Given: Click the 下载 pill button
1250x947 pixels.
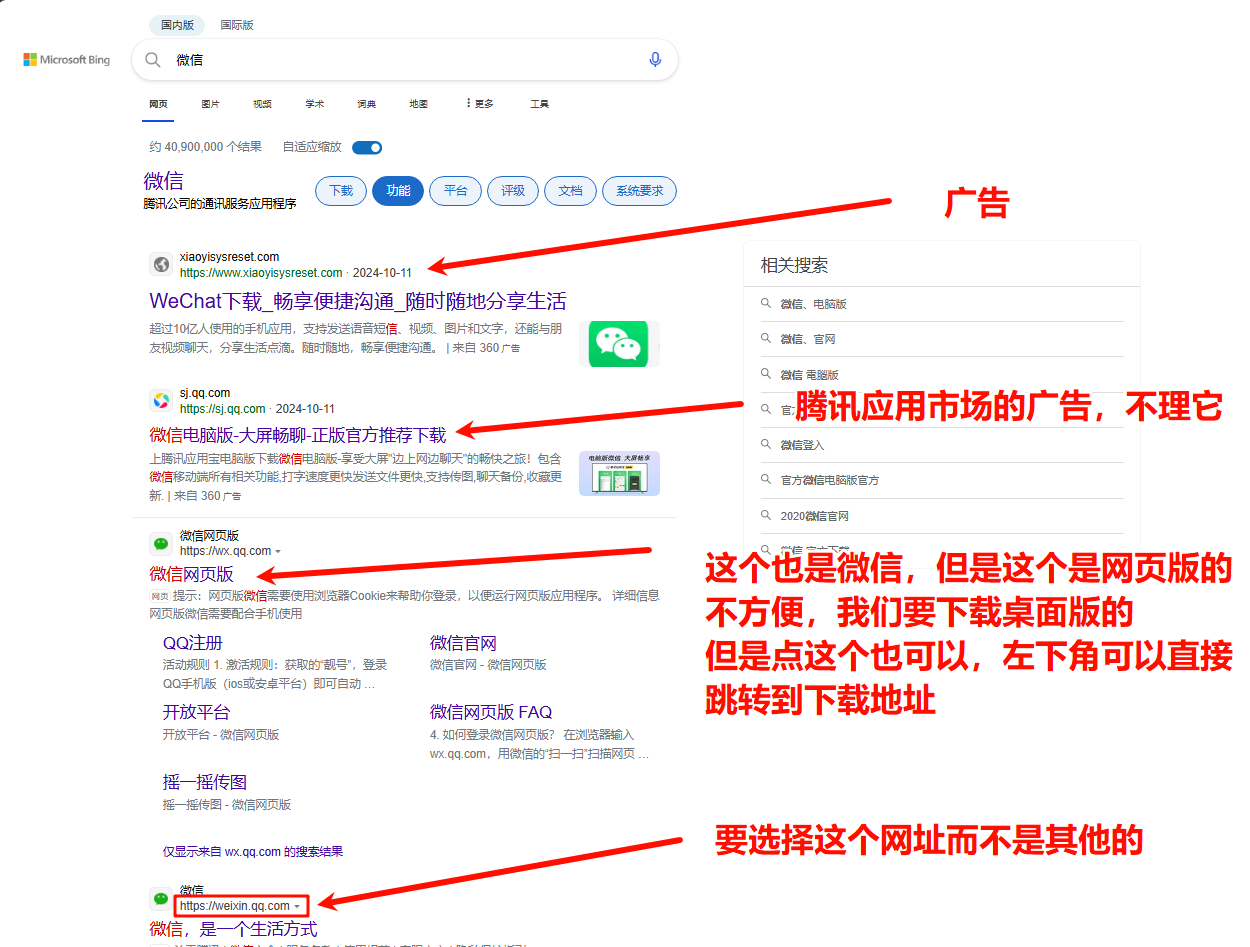Looking at the screenshot, I should point(341,191).
